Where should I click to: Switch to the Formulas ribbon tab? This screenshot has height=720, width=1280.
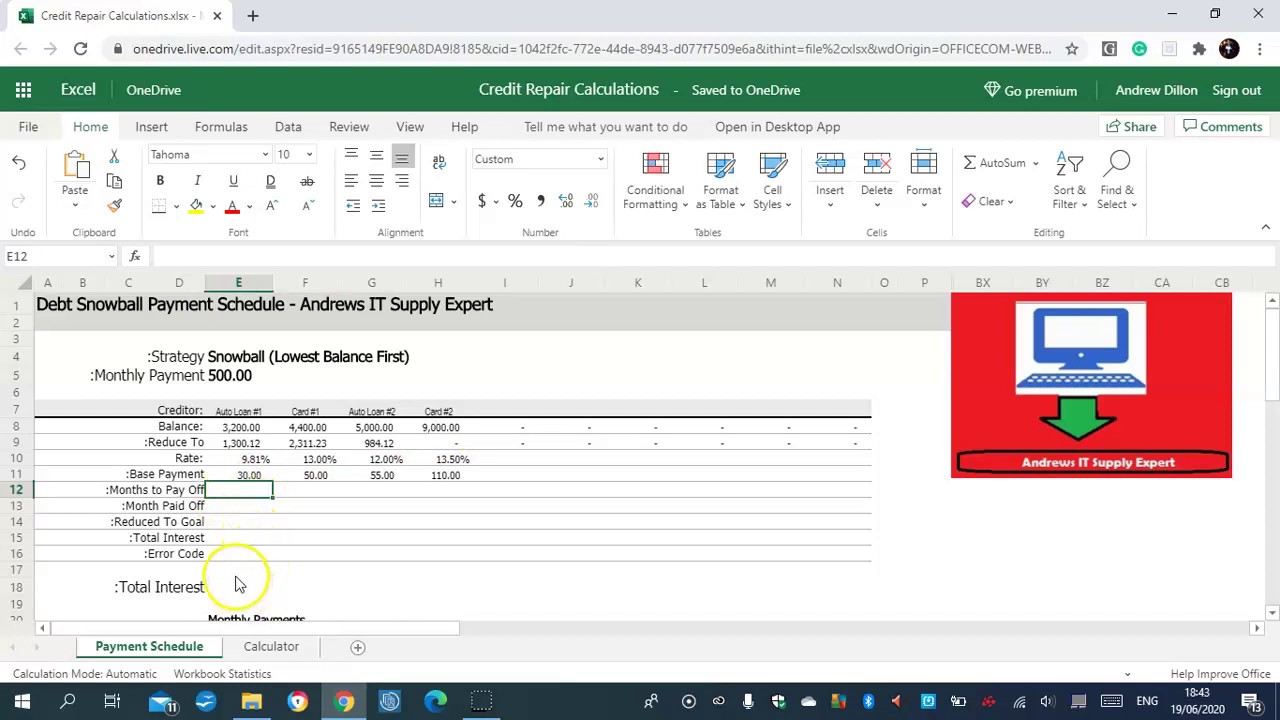tap(221, 127)
